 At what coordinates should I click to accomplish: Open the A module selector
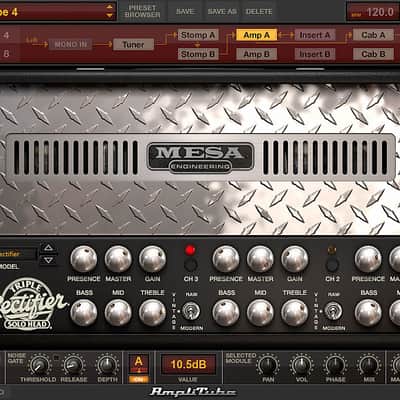coord(139,364)
